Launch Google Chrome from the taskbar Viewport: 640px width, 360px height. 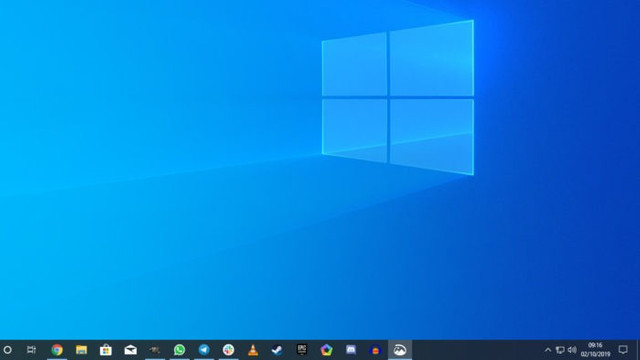(57, 350)
